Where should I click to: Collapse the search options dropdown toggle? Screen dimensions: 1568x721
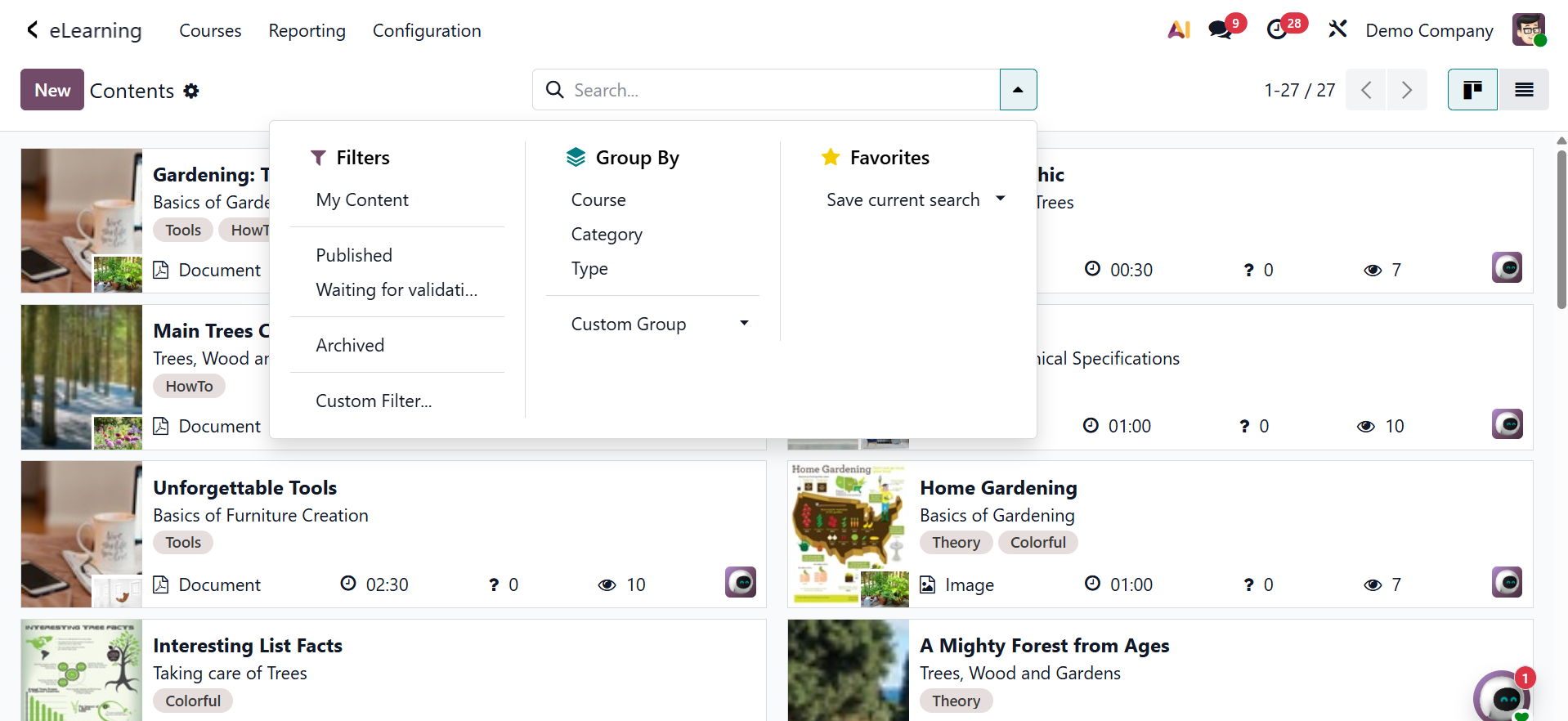tap(1018, 90)
